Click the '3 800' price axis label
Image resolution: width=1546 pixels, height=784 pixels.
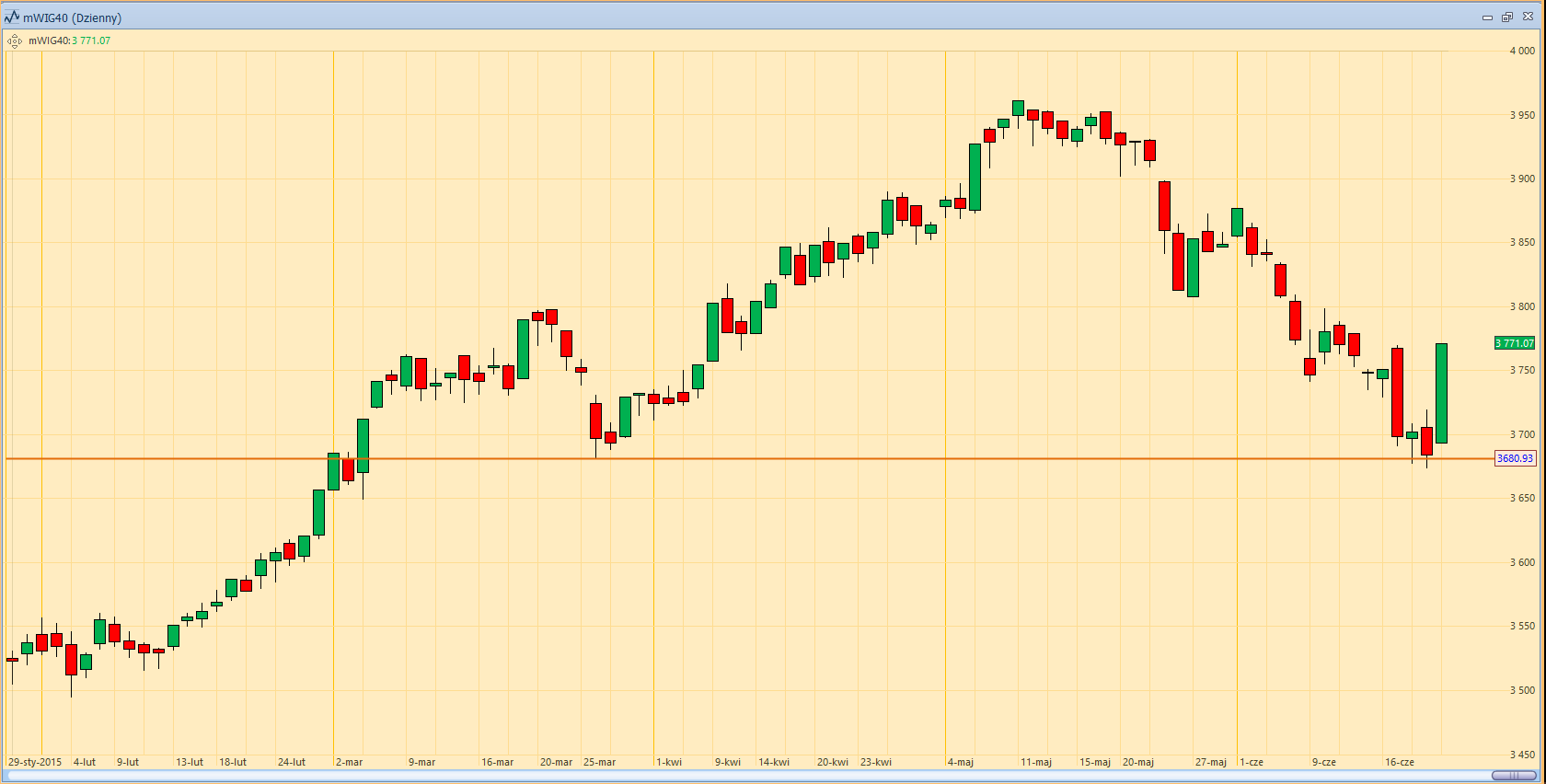[x=1522, y=306]
